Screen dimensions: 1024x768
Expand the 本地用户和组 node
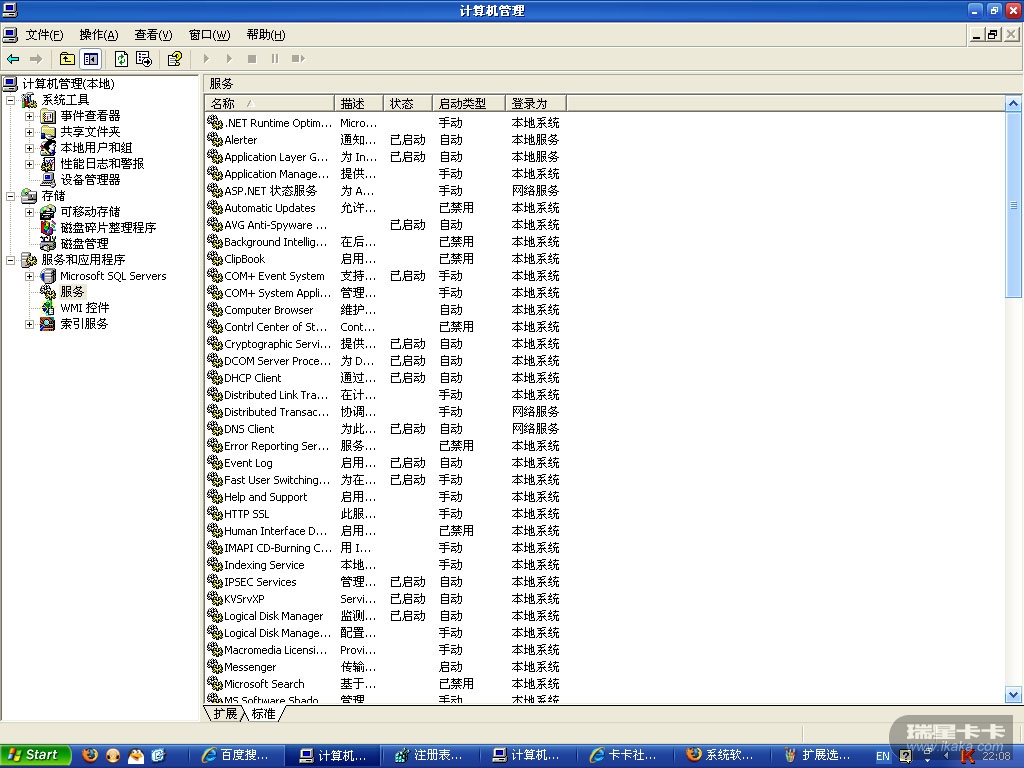pos(29,148)
